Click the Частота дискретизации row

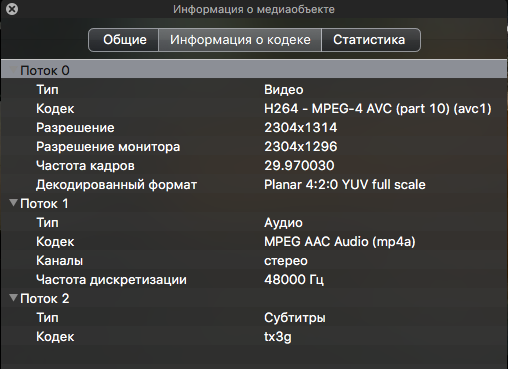254,279
